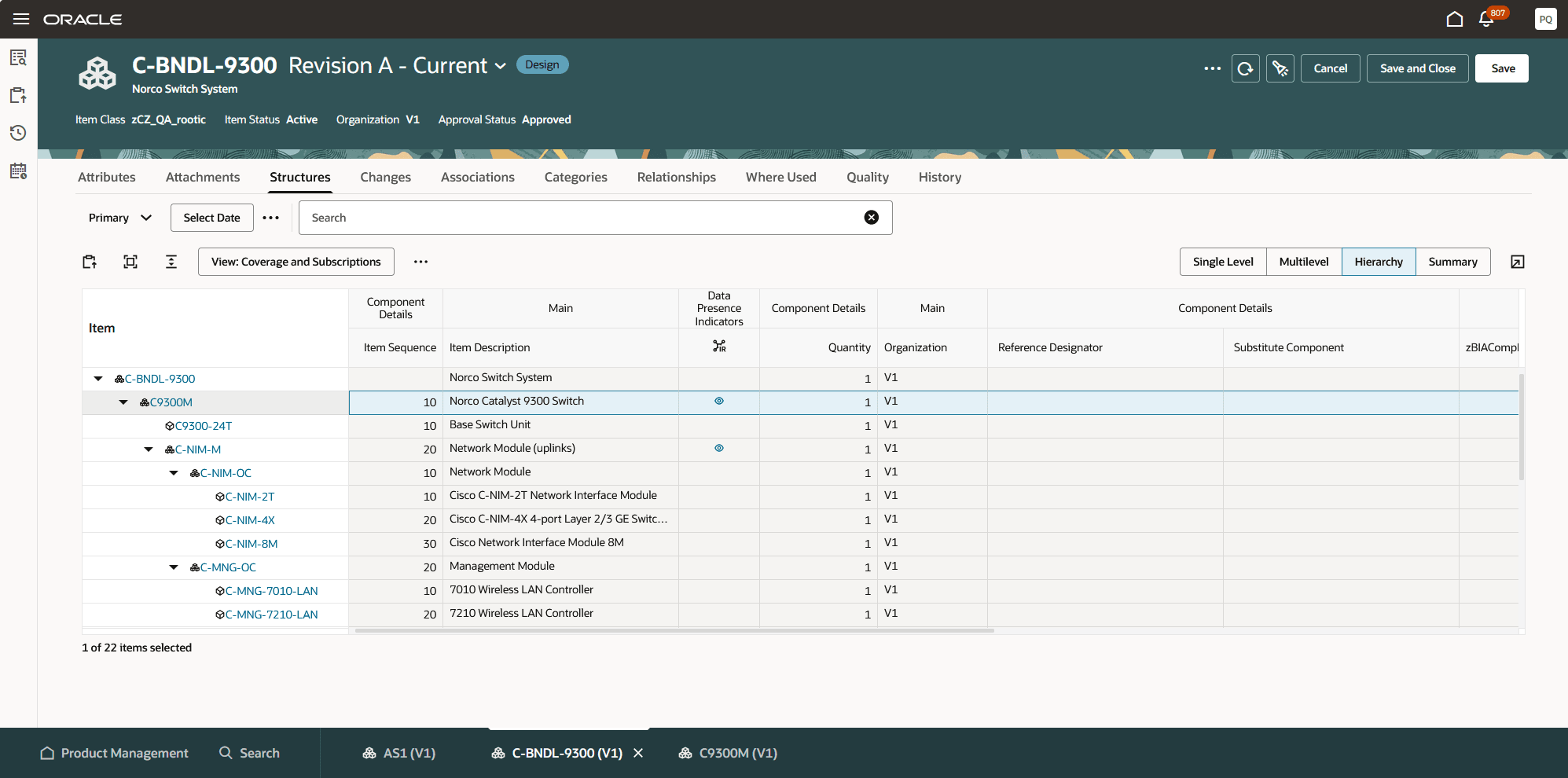This screenshot has height=778, width=1568.
Task: Open the C-NIM-4X item link
Action: tap(250, 520)
